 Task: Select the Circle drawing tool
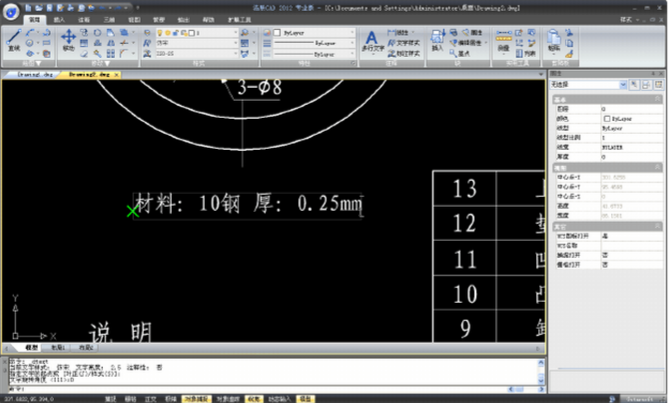click(29, 43)
